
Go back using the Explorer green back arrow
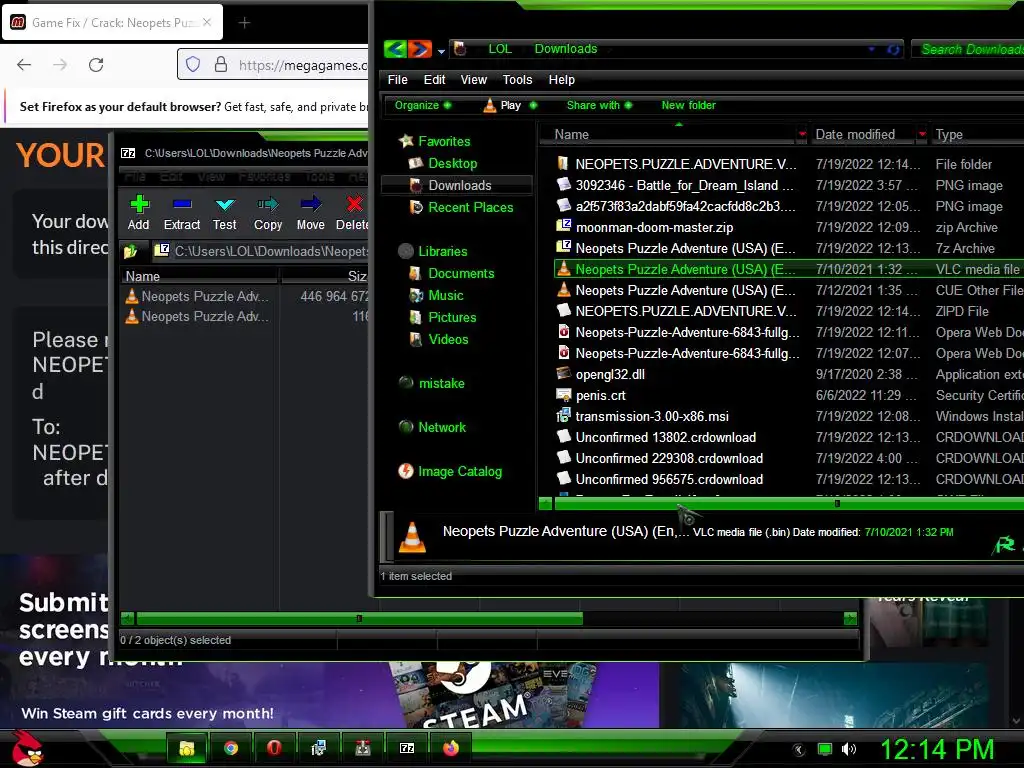pos(395,49)
